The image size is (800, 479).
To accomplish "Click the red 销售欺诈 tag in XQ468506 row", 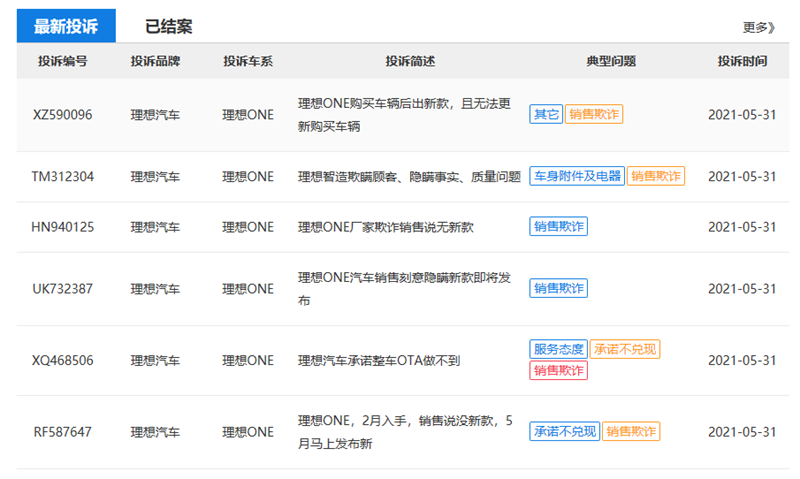I will click(x=558, y=371).
